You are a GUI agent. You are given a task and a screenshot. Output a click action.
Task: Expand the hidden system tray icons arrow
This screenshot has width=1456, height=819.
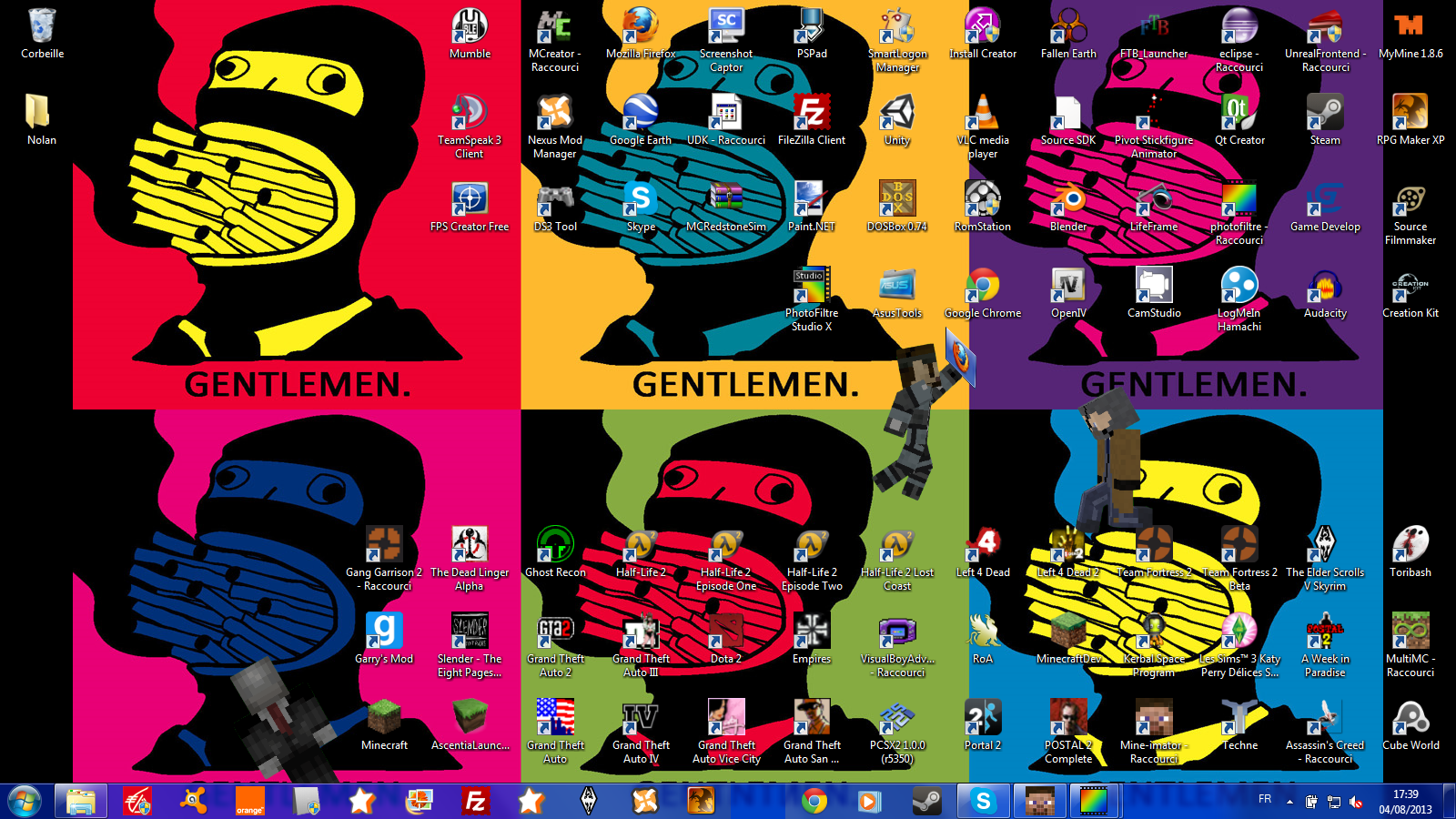pos(1289,802)
